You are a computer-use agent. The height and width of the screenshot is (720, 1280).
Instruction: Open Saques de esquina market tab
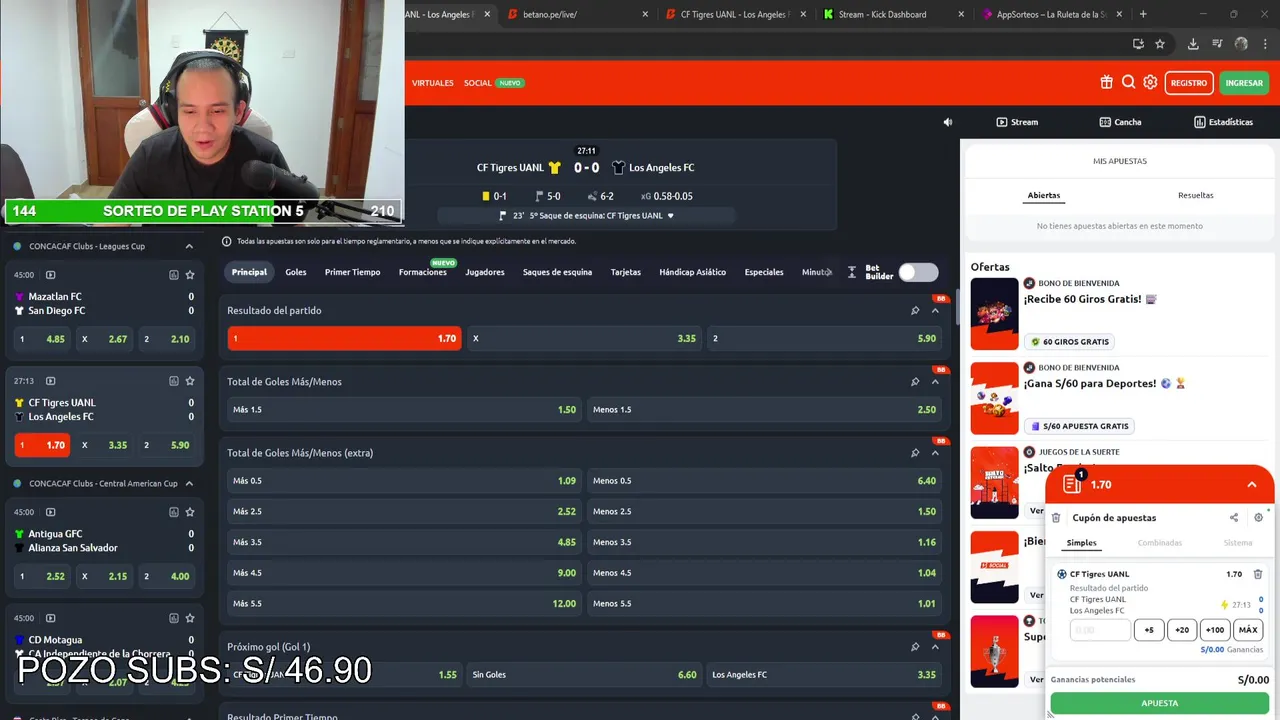pyautogui.click(x=557, y=272)
